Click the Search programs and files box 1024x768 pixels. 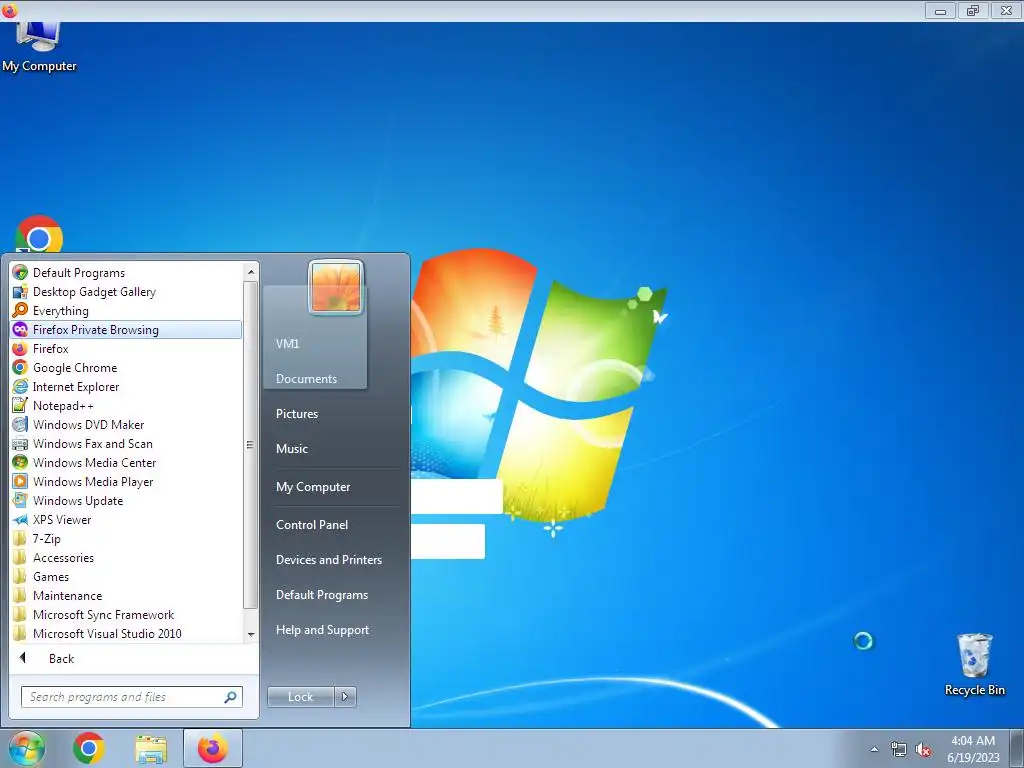(x=131, y=697)
